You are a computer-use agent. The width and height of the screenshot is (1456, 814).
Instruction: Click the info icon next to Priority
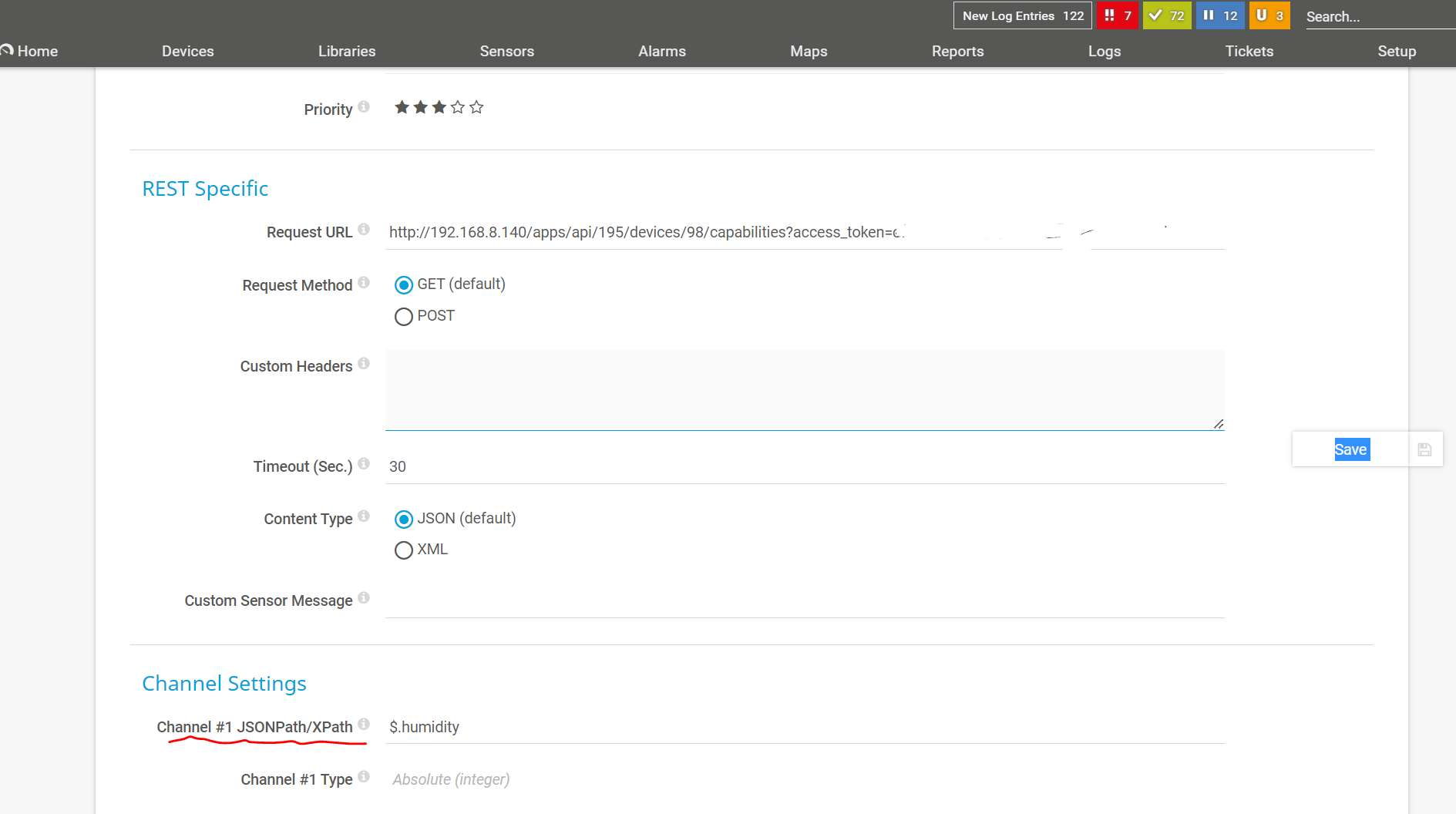tap(364, 106)
